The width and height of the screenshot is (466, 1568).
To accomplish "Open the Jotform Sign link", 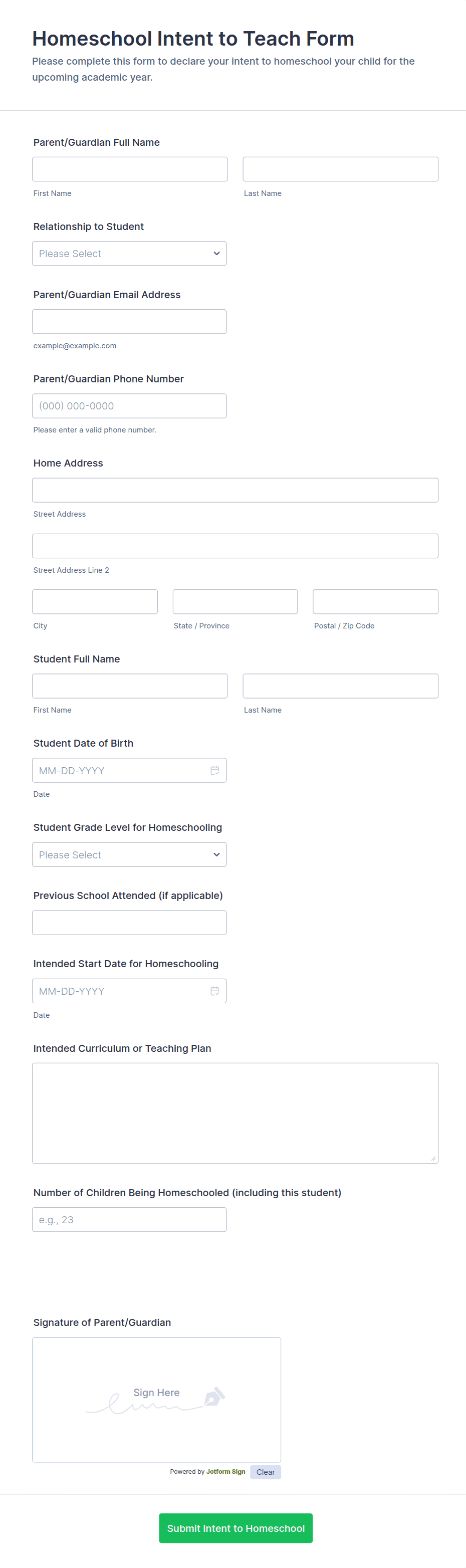I will 225,1472.
